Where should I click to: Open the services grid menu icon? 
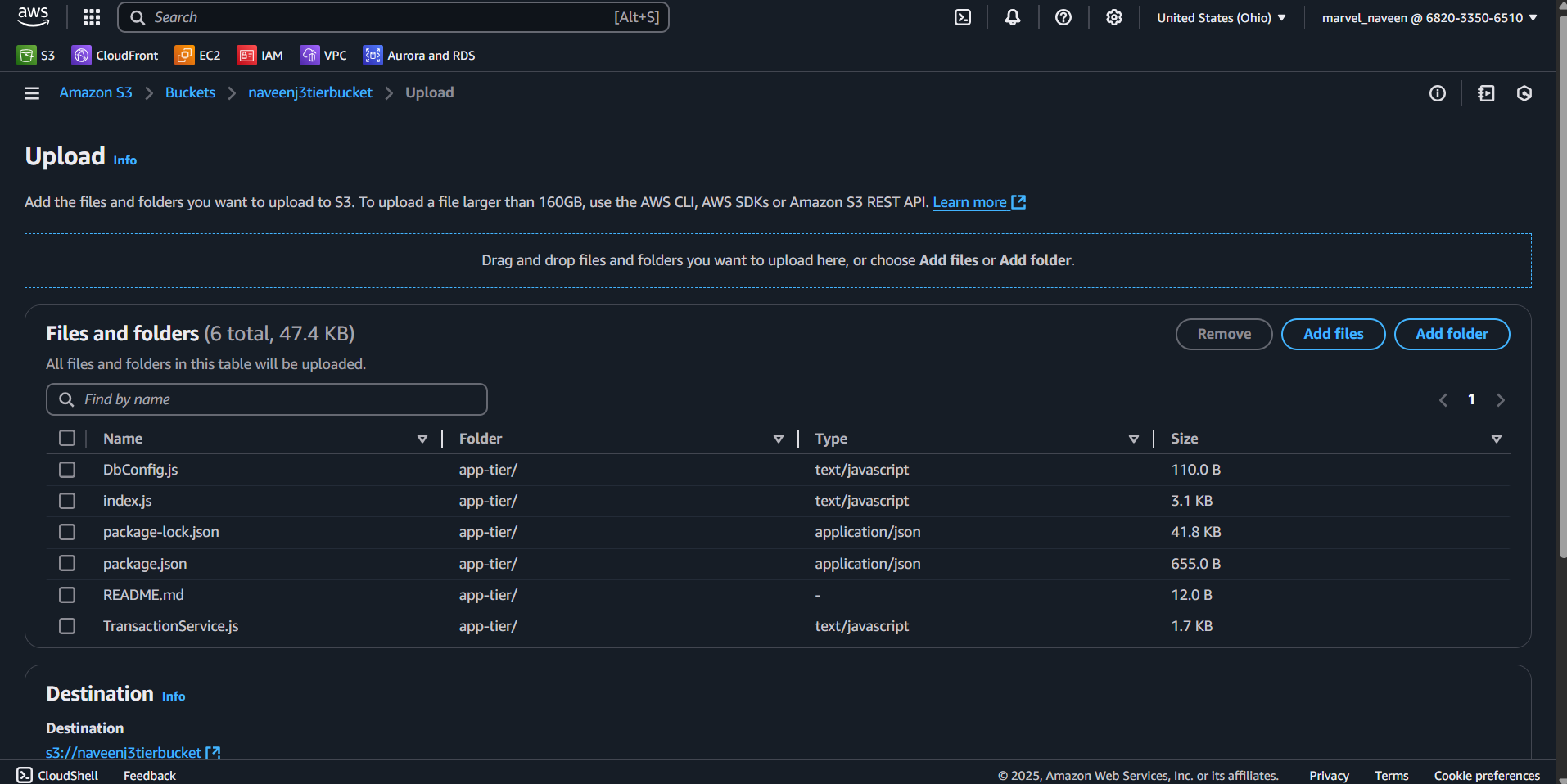92,17
